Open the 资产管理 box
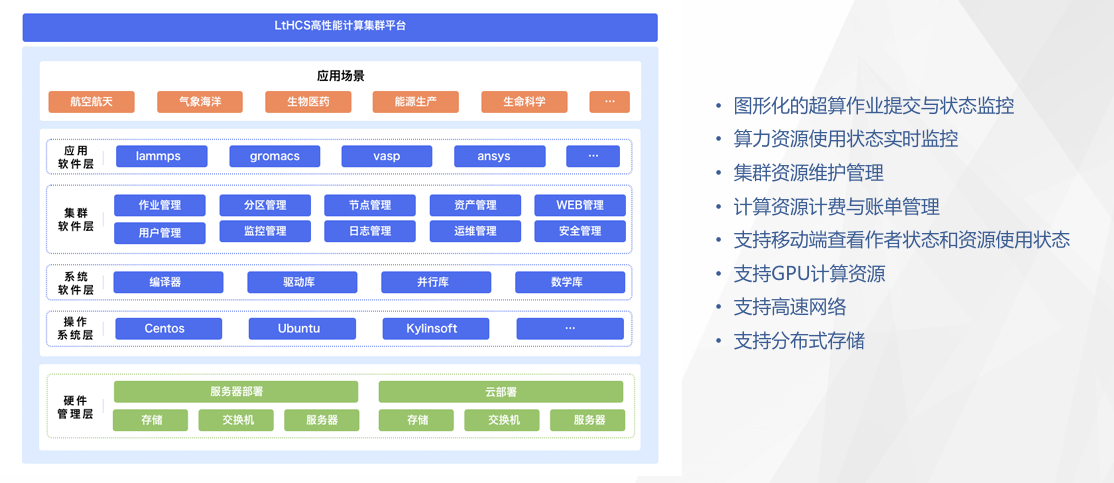This screenshot has width=1114, height=483. [x=475, y=205]
